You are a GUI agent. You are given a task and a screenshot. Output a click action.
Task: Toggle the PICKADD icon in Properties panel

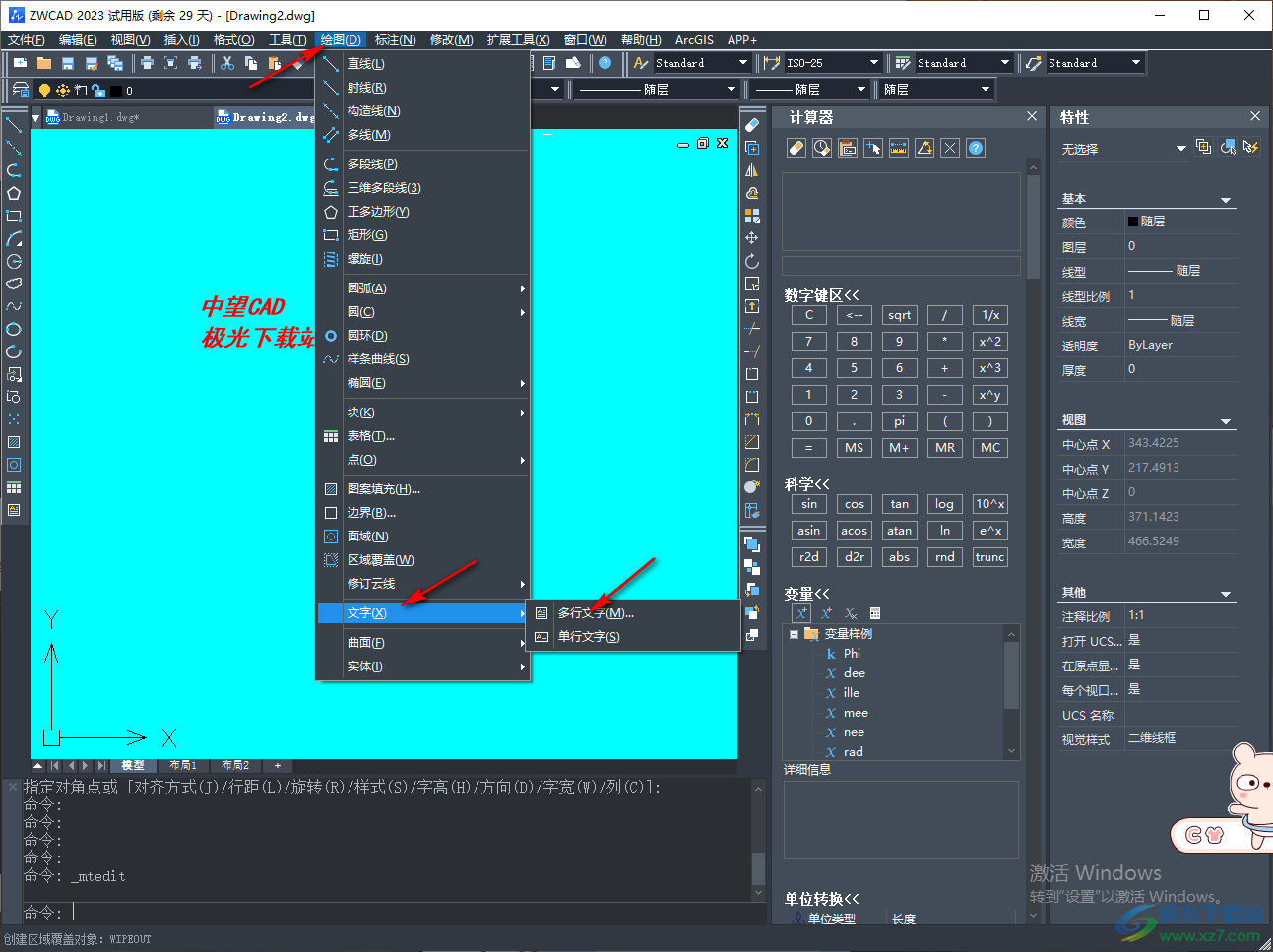pos(1203,147)
